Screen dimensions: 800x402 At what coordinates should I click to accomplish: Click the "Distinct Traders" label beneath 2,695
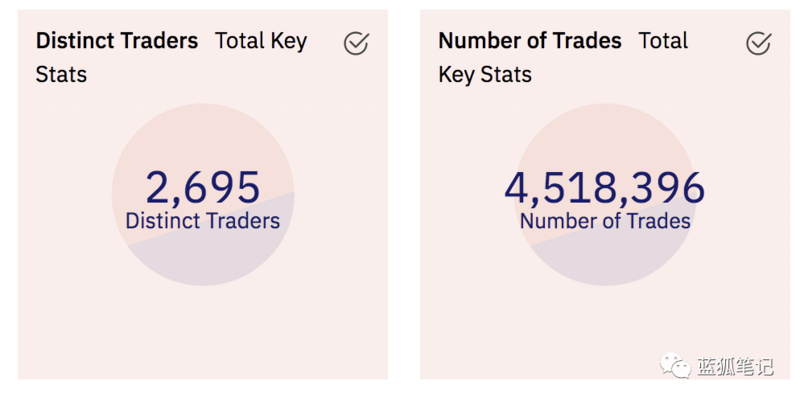pos(203,221)
